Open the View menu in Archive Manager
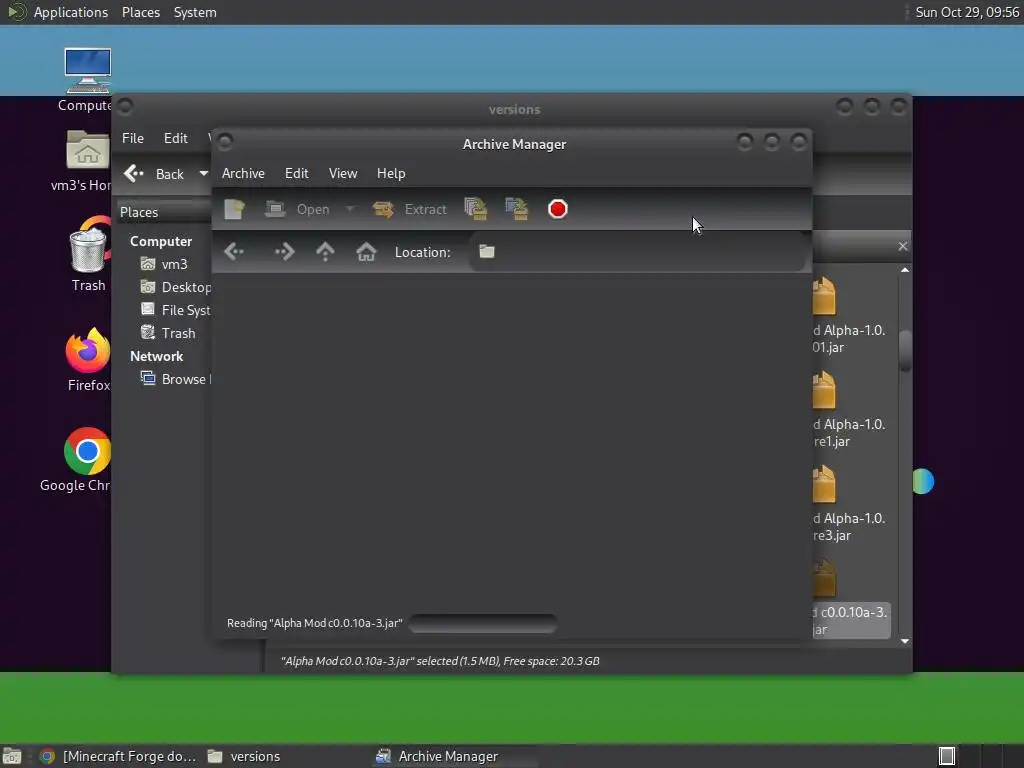This screenshot has height=768, width=1024. click(343, 174)
